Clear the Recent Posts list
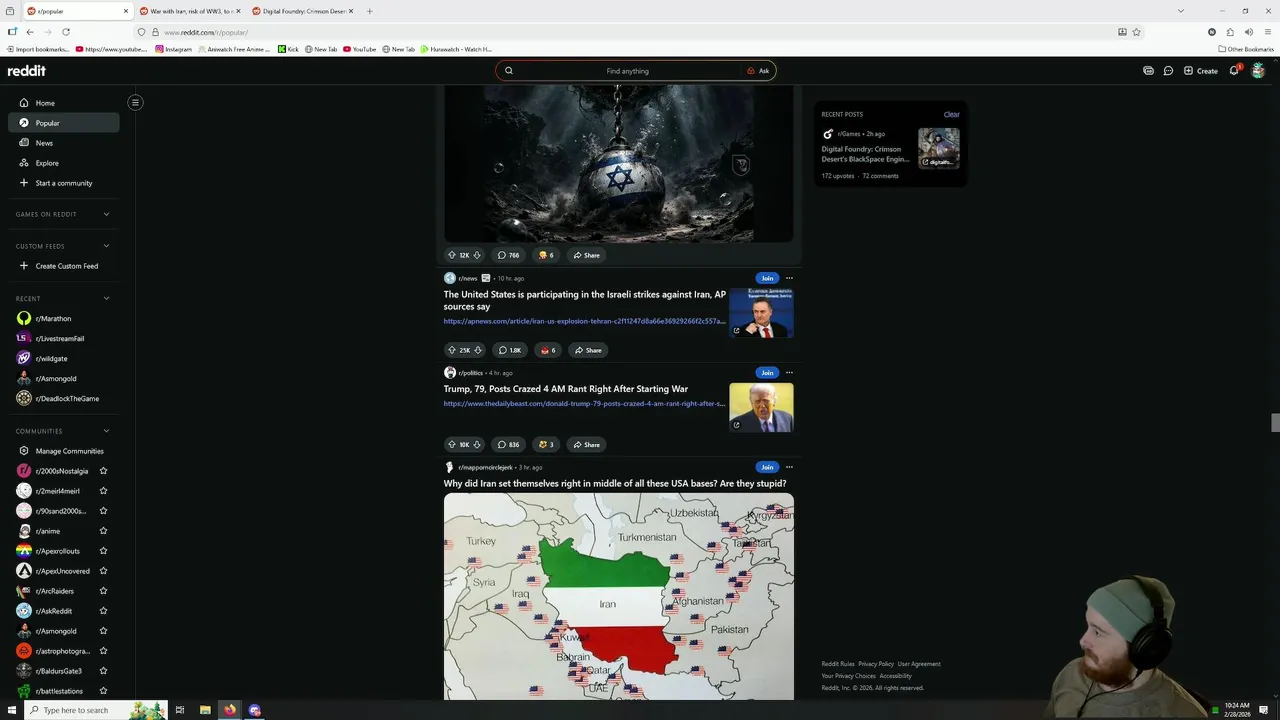1280x720 pixels. coord(951,114)
